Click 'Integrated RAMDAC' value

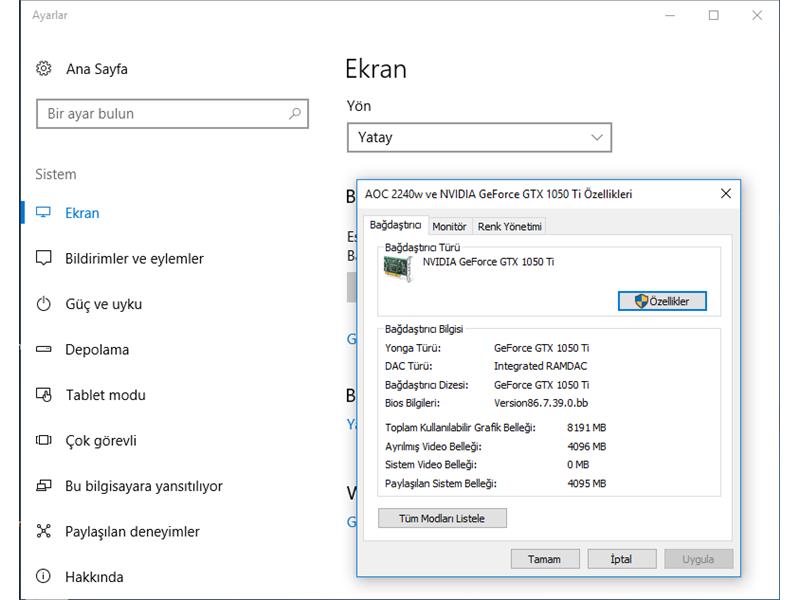coord(540,366)
